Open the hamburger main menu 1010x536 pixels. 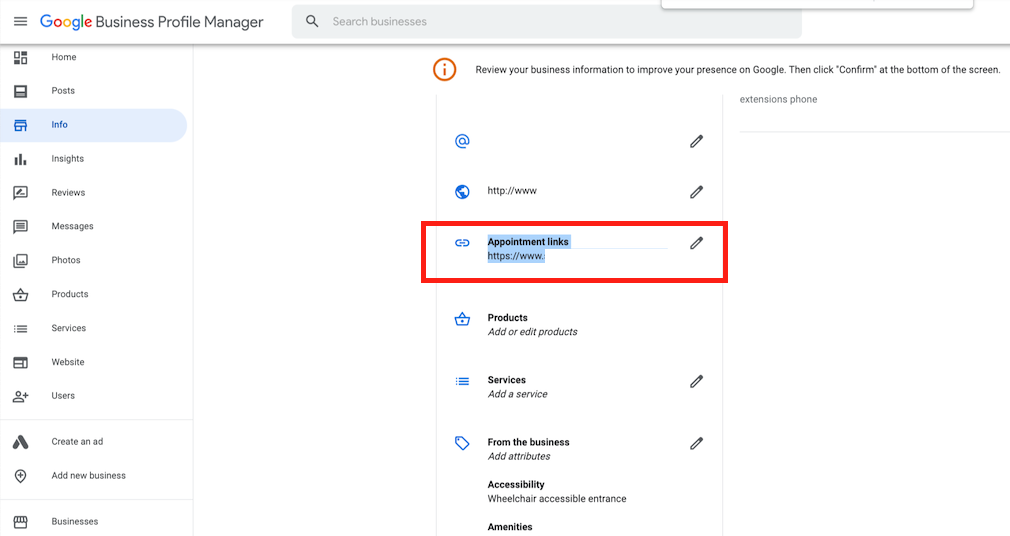coord(21,21)
